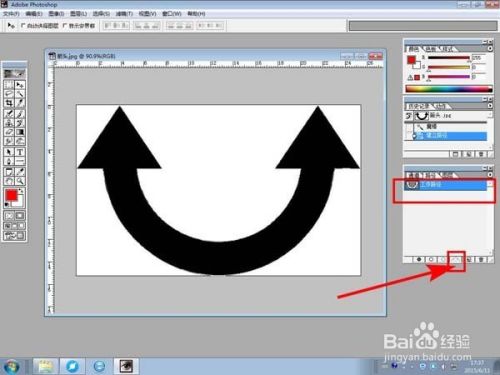Make work path from selection button
Image resolution: width=500 pixels, height=375 pixels.
456,259
